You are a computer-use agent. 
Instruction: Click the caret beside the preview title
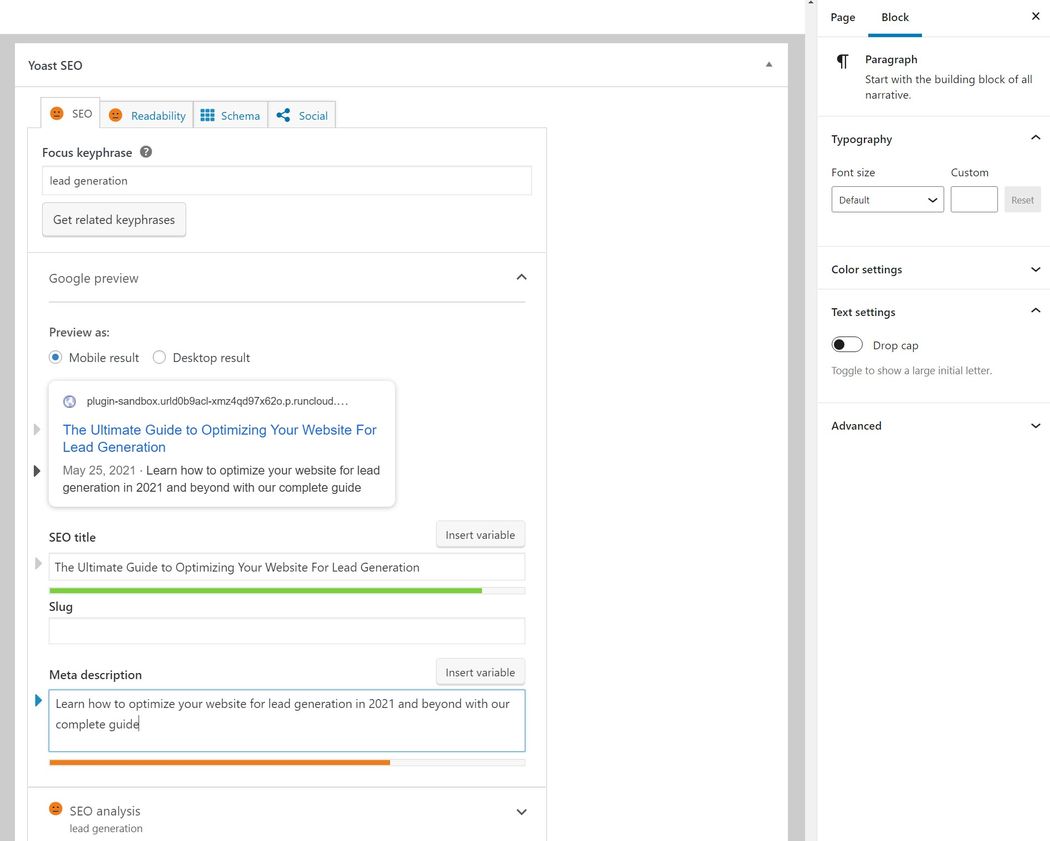tap(37, 429)
